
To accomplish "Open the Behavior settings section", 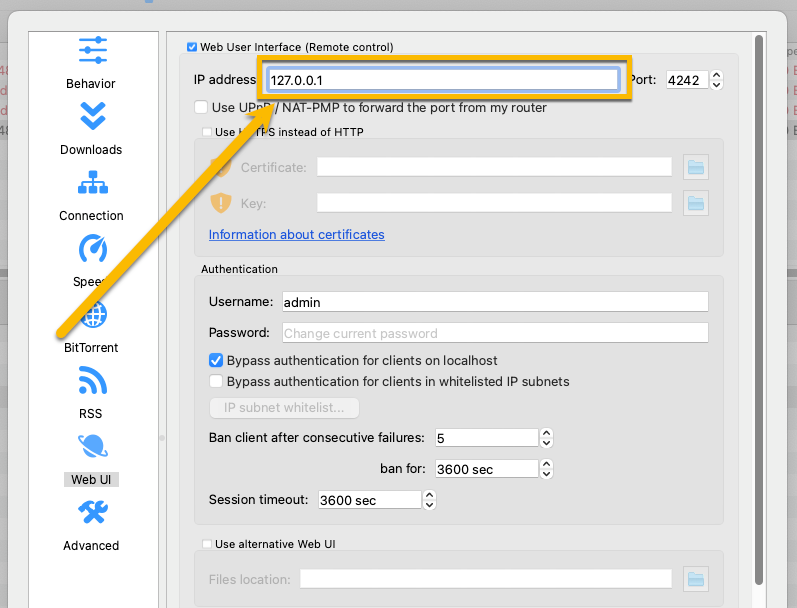I will 92,60.
